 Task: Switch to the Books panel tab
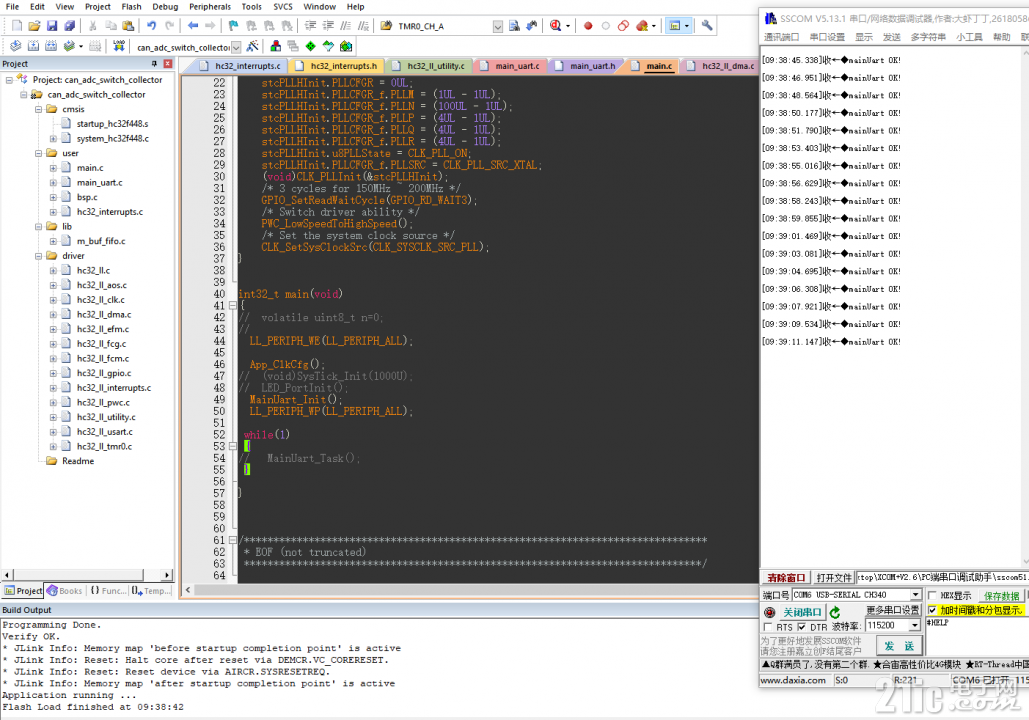tap(64, 591)
